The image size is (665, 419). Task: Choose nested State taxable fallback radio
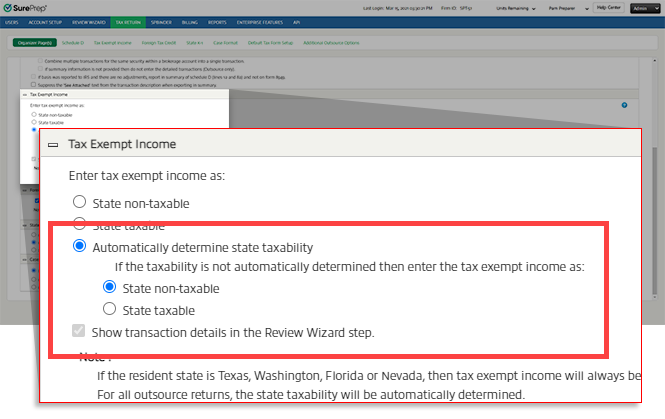[109, 309]
